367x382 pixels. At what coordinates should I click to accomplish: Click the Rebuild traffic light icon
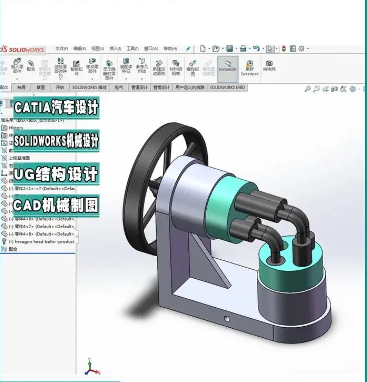pyautogui.click(x=284, y=49)
